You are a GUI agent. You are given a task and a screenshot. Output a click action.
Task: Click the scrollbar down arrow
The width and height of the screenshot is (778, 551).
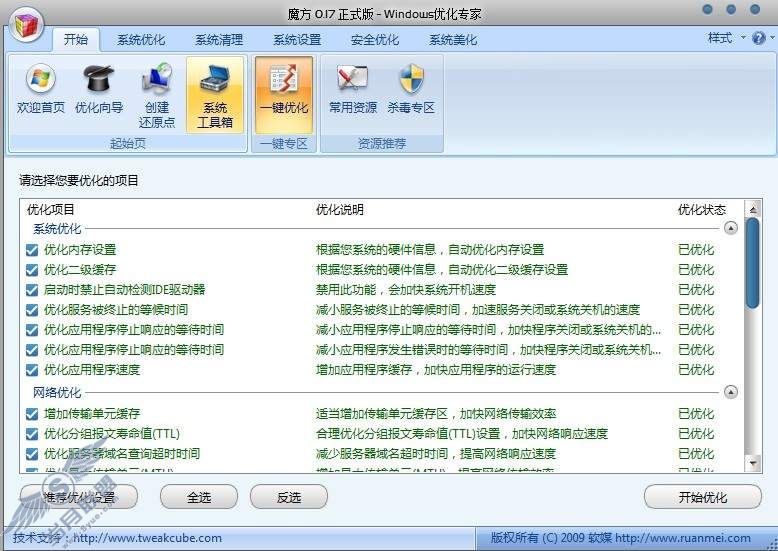tap(753, 464)
